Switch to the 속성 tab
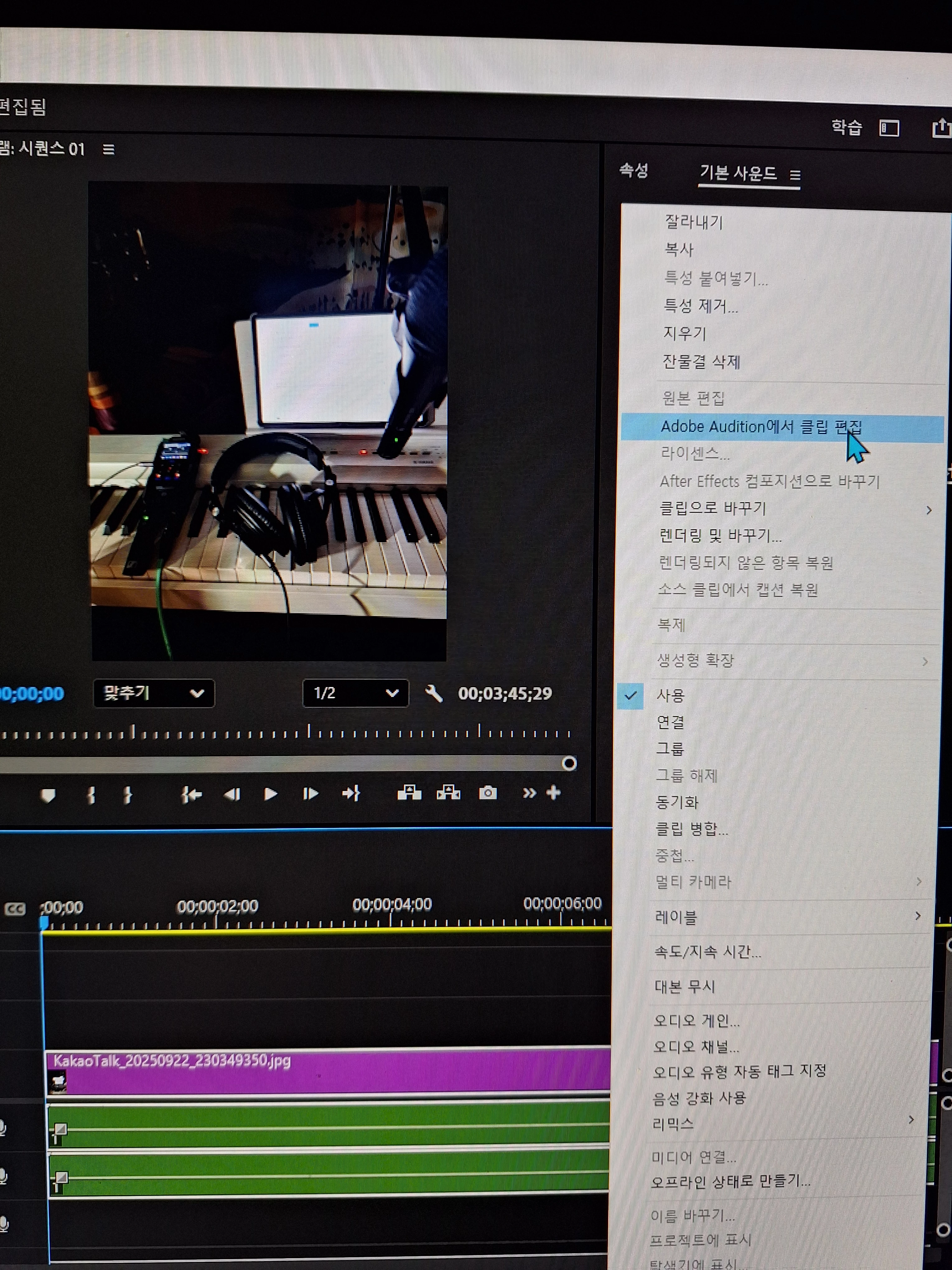Screen dimensions: 952x1270 tap(633, 171)
